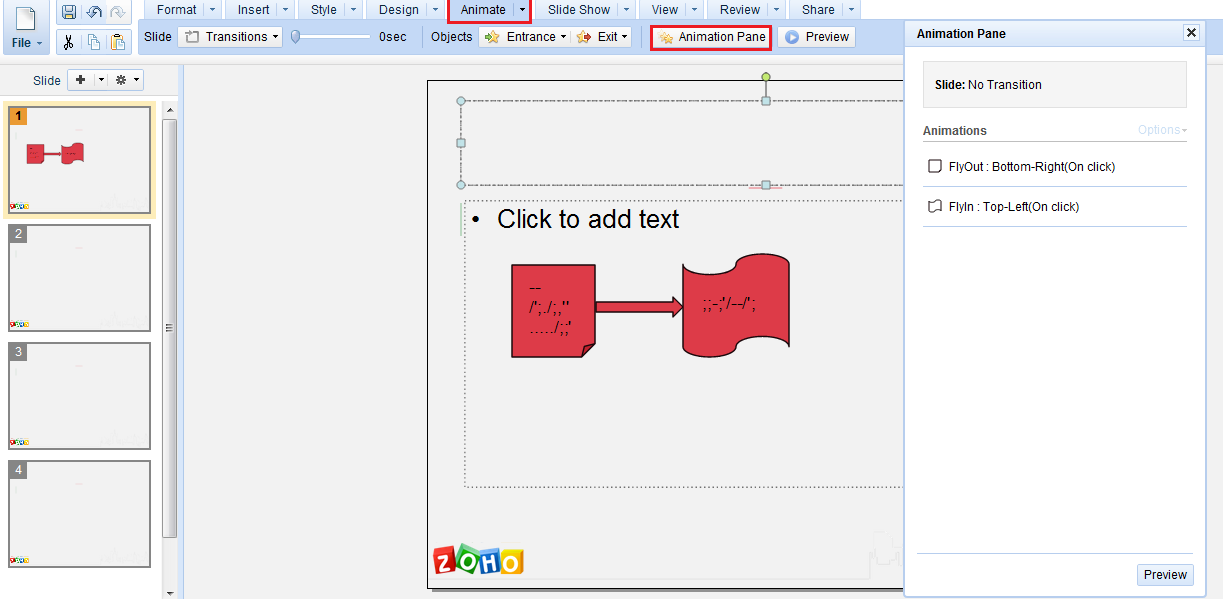Image resolution: width=1223 pixels, height=599 pixels.
Task: Expand the Slide Show tab arrow
Action: point(626,10)
